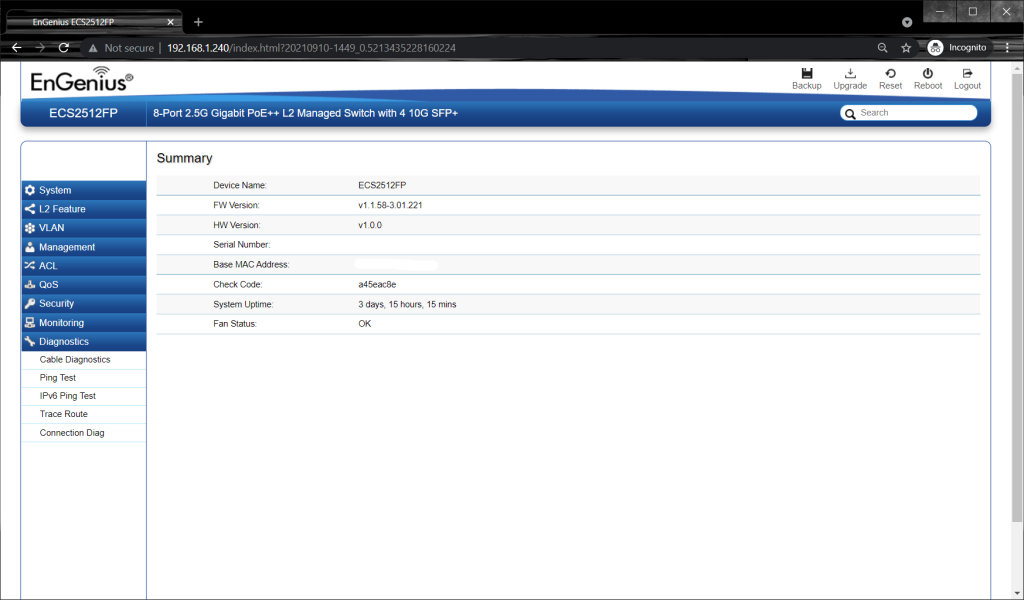This screenshot has width=1024, height=600.
Task: Open Trace Route submenu item
Action: point(84,414)
